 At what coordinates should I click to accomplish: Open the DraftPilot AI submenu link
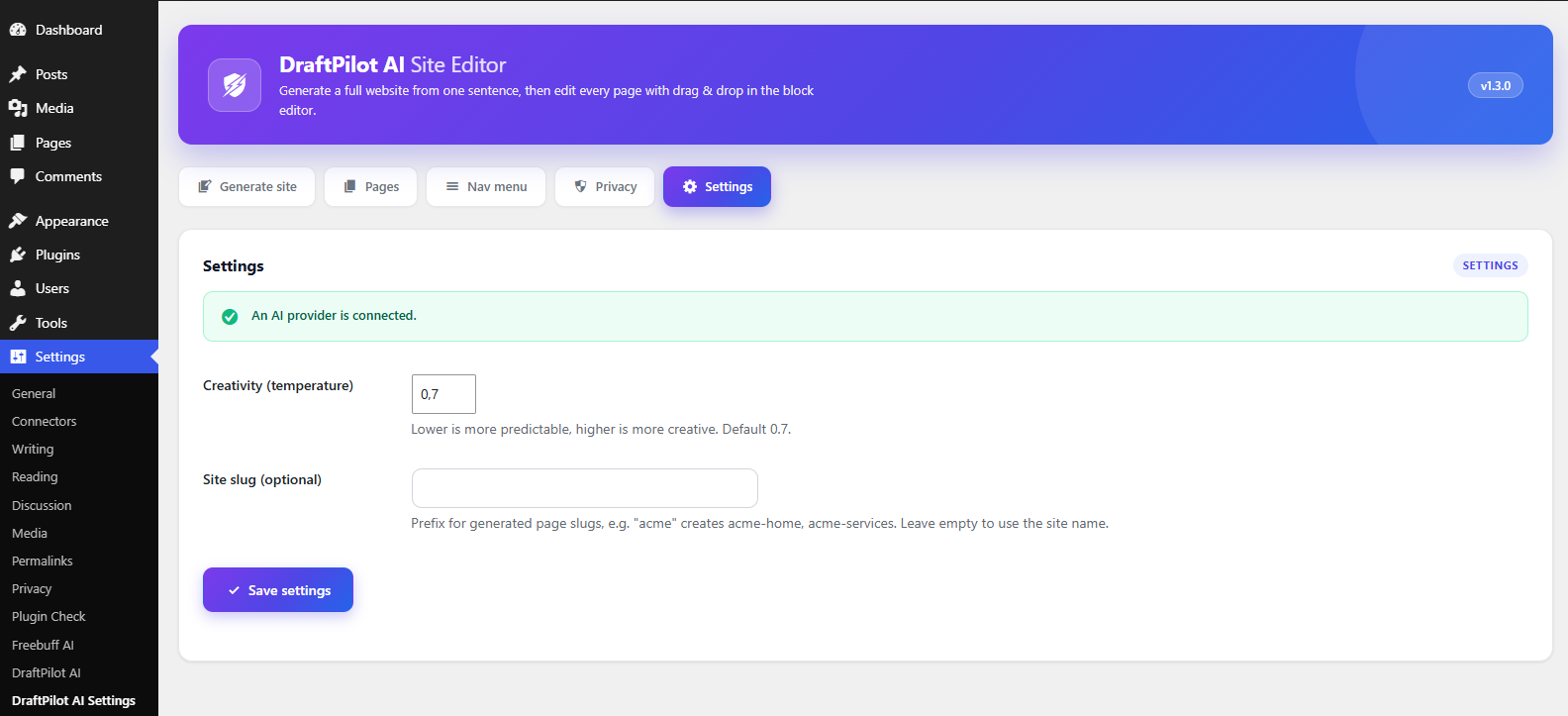pyautogui.click(x=47, y=672)
